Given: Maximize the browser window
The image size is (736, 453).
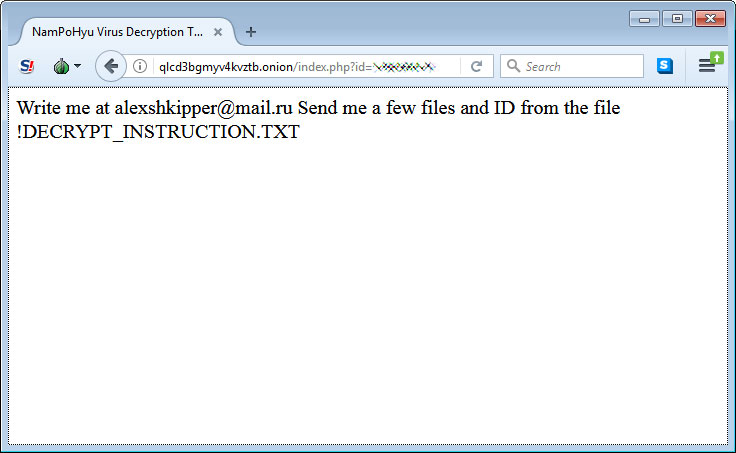Looking at the screenshot, I should click(x=677, y=19).
